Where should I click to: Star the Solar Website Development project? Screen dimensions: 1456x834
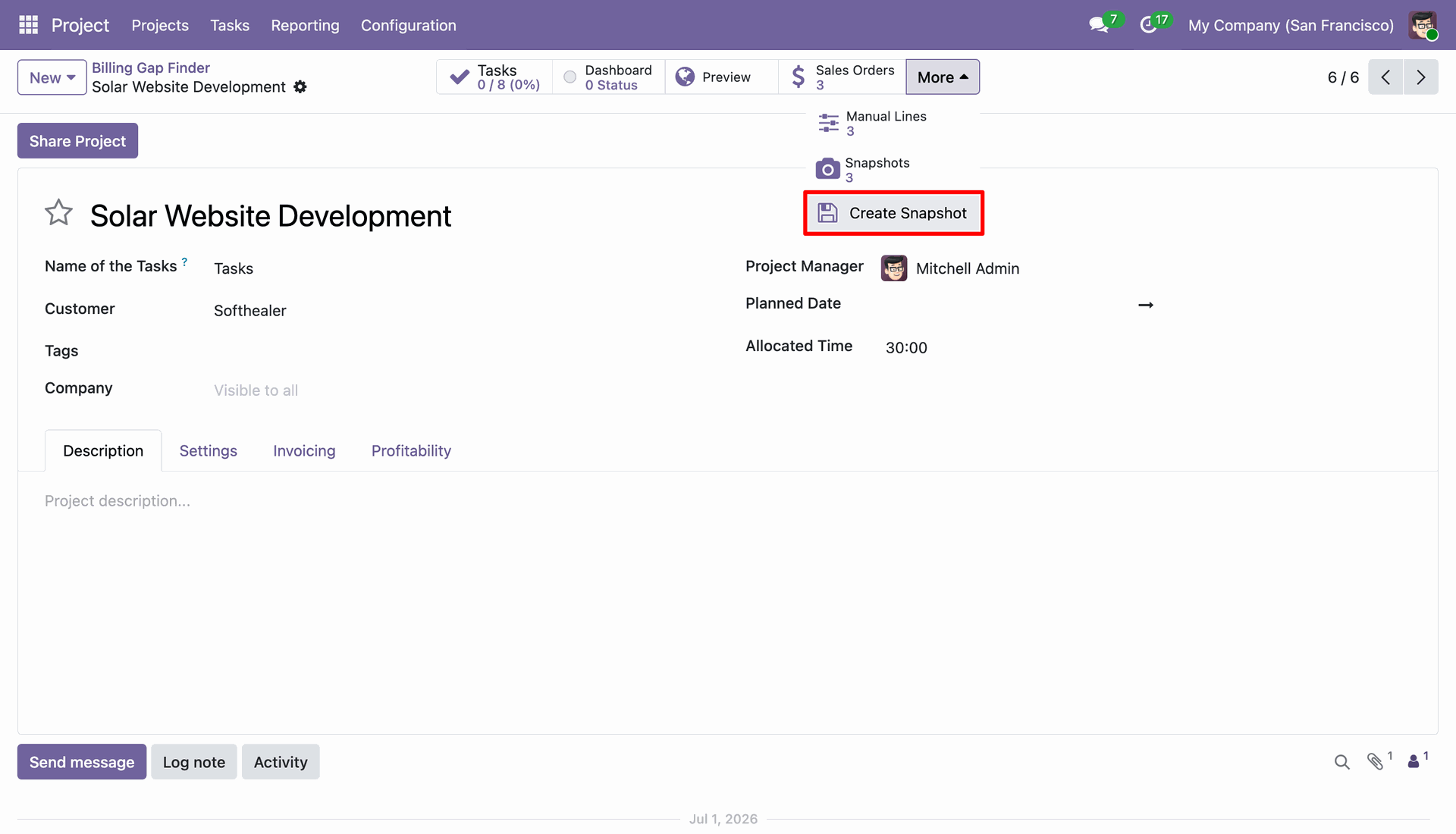click(58, 213)
